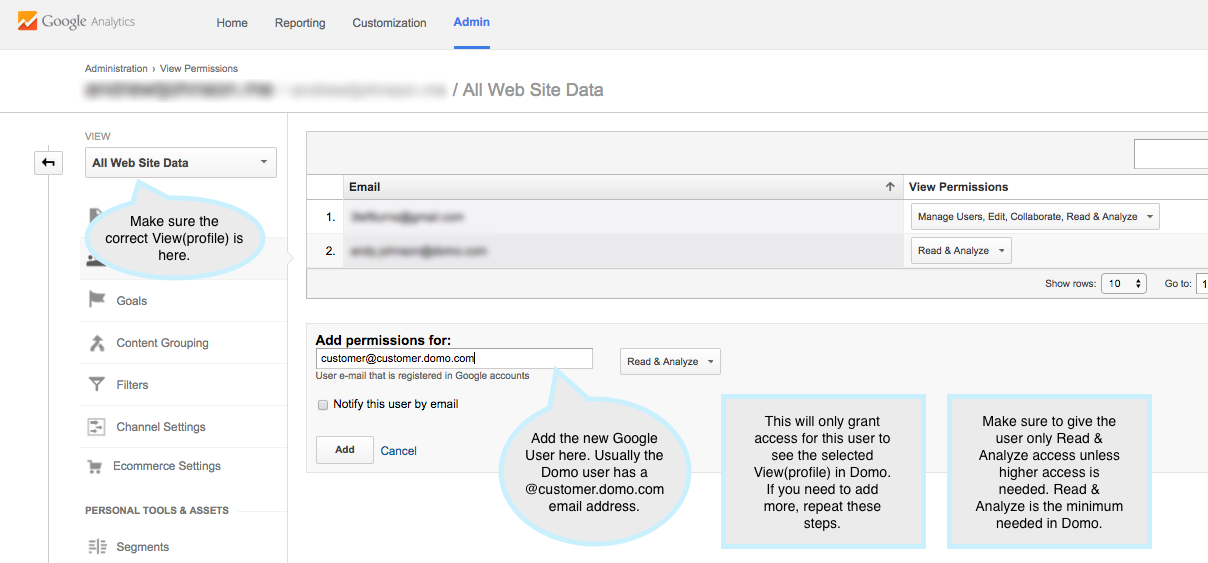
Task: Click the Ecommerce Settings cart icon
Action: point(95,466)
